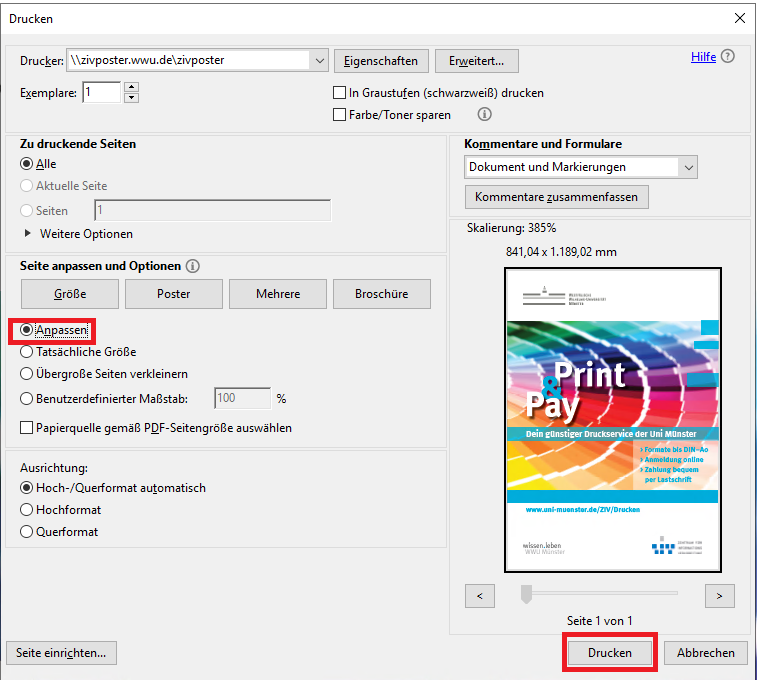Choose Hochformat orientation

point(27,510)
